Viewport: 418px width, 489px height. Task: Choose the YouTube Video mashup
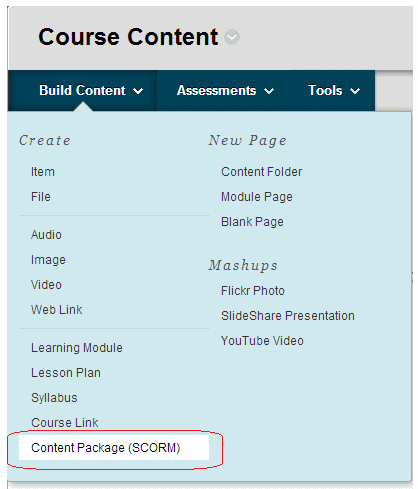click(x=262, y=341)
